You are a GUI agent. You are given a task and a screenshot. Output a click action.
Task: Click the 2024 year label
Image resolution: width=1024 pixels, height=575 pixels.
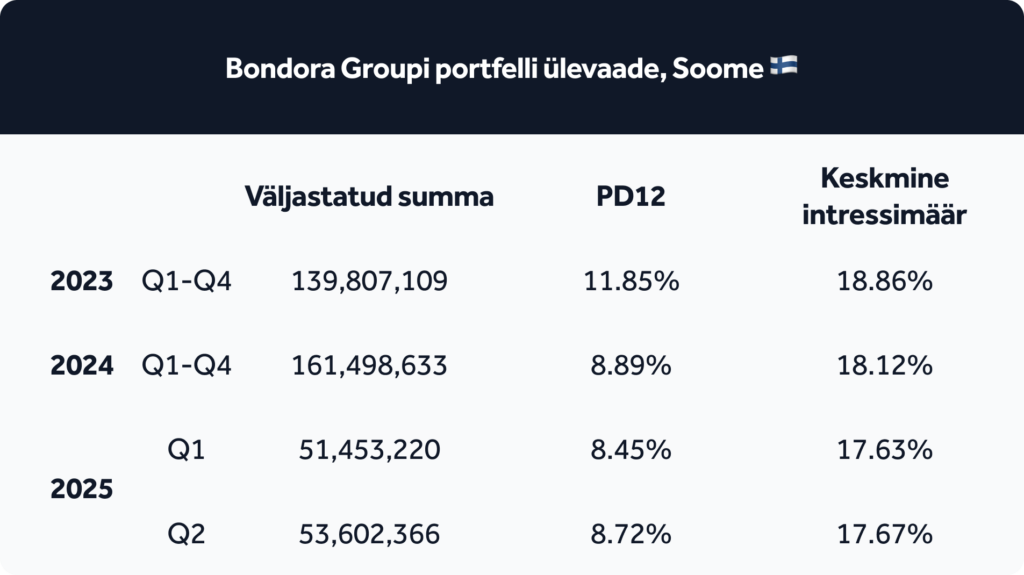82,365
